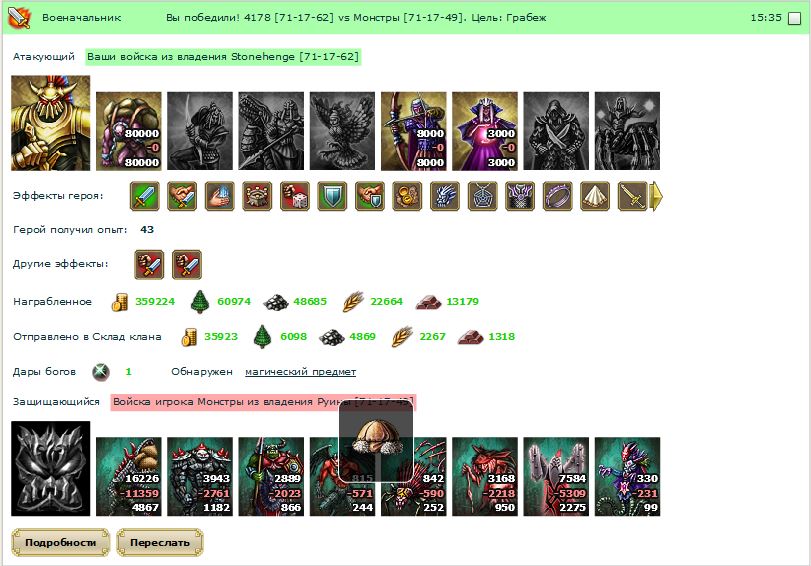Click the green sword hero effect icon
The image size is (811, 566).
[x=144, y=196]
